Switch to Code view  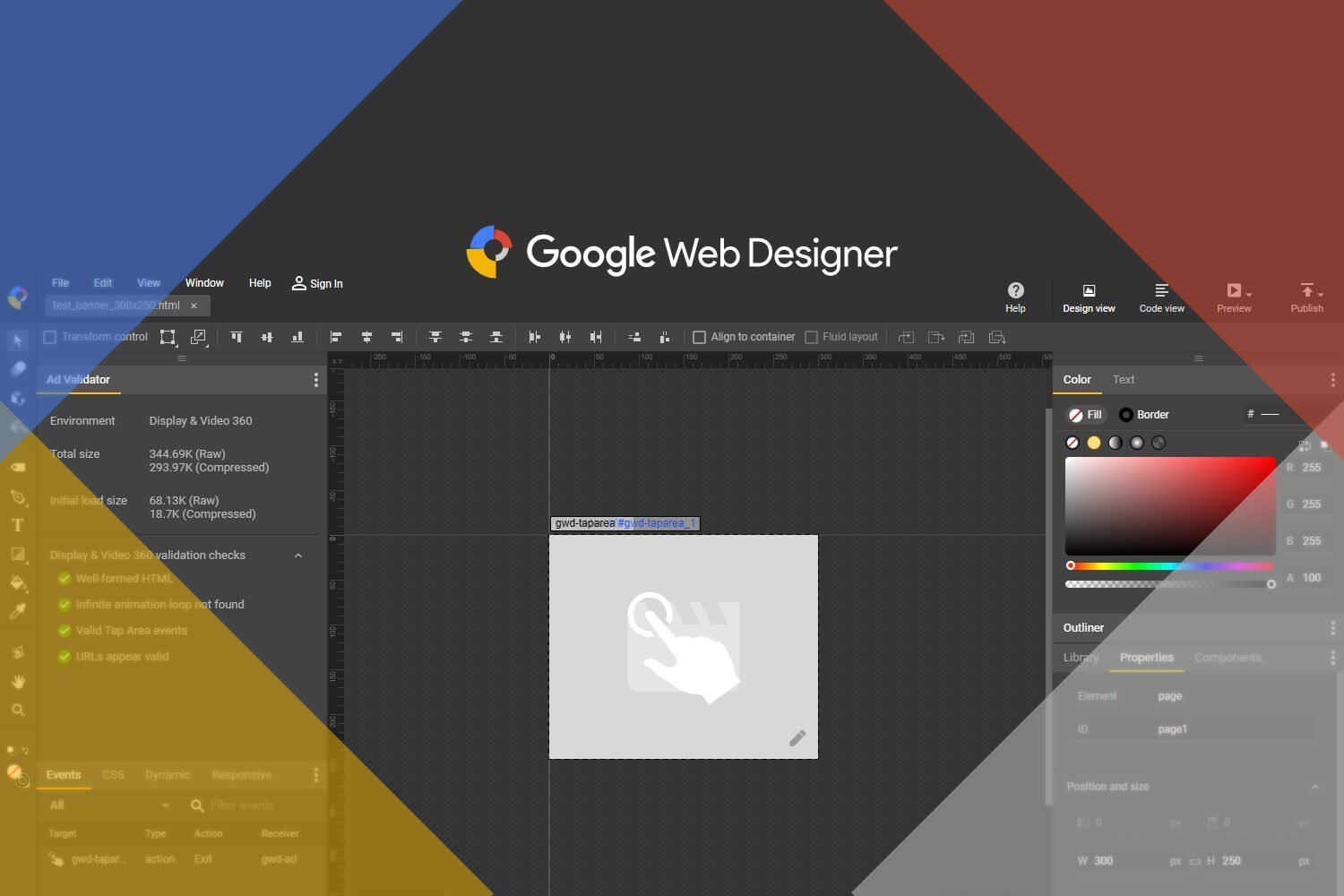point(1161,297)
